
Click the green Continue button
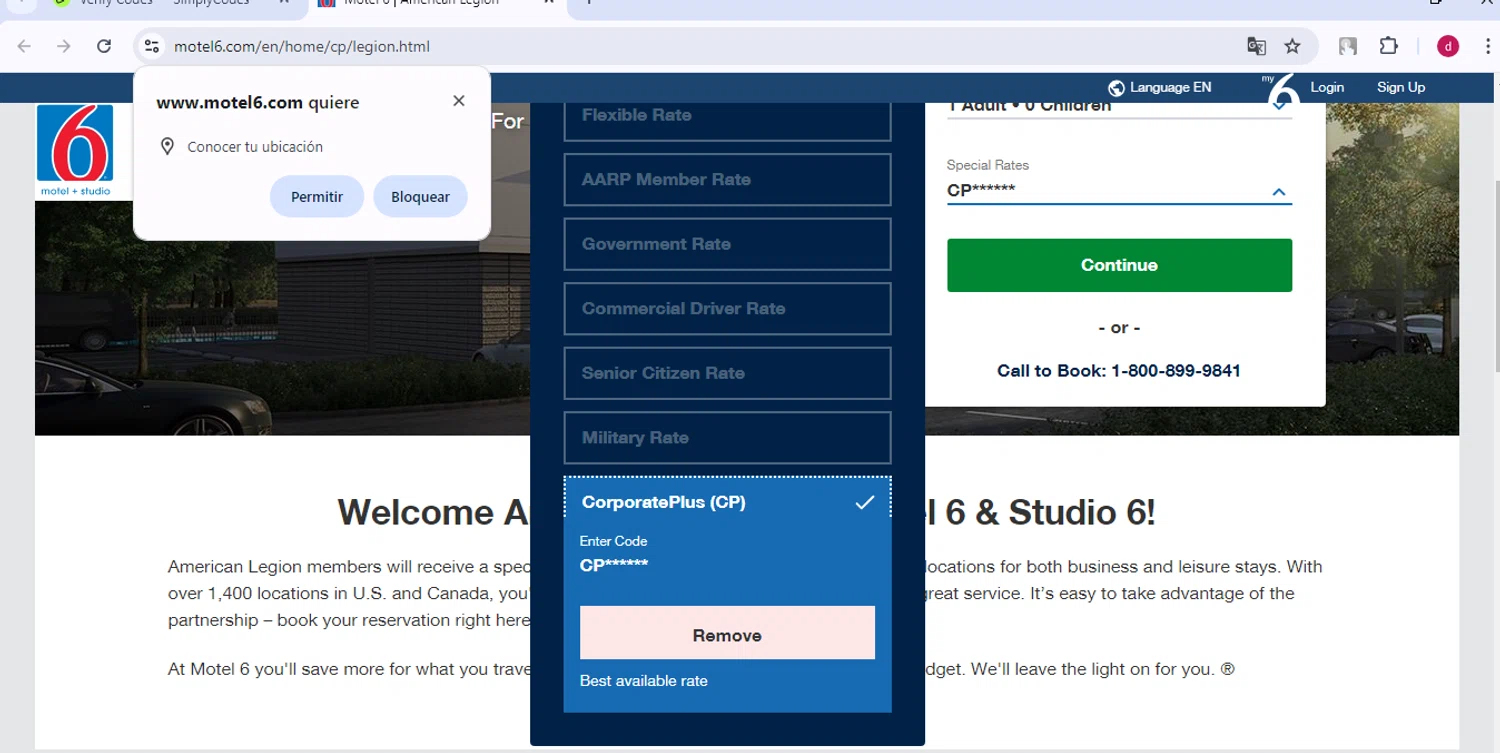(x=1119, y=265)
